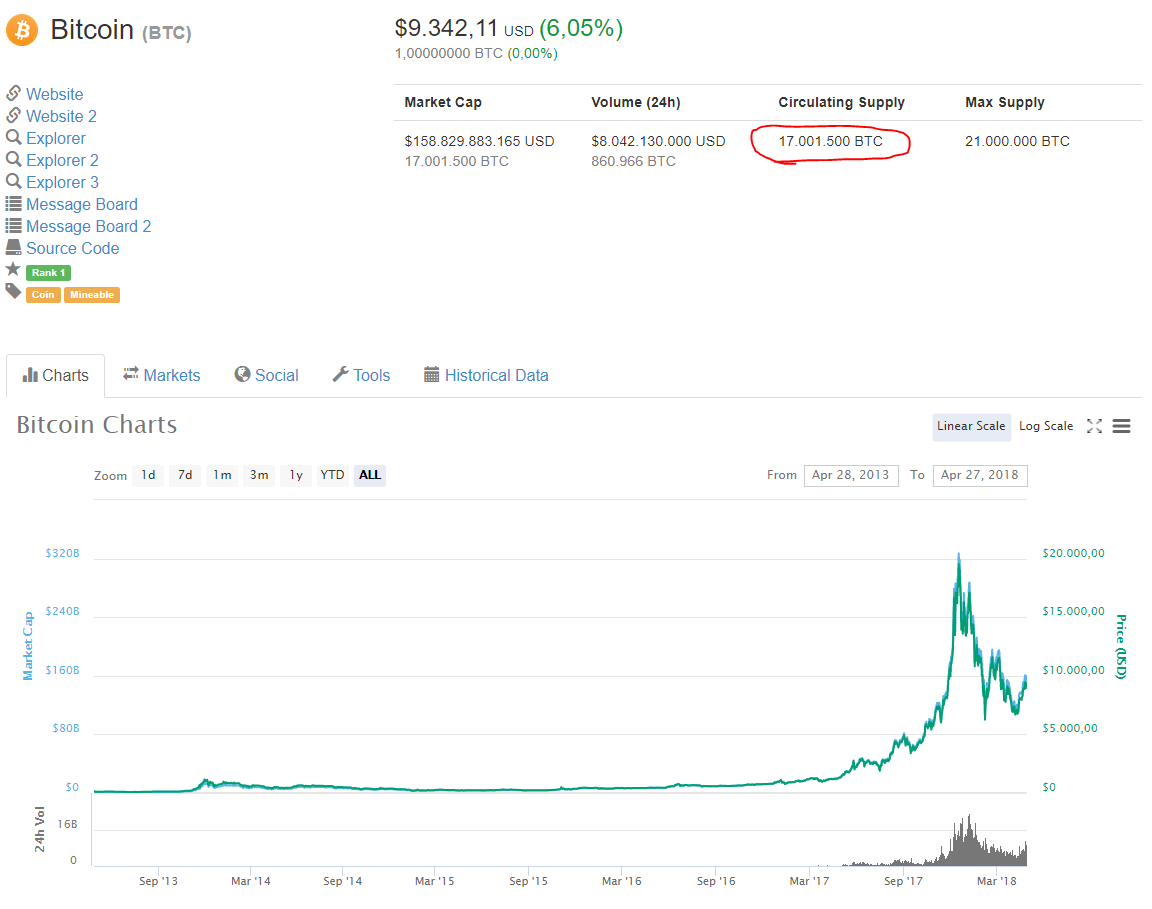Click the Mineable tag
This screenshot has width=1152, height=909.
(92, 295)
